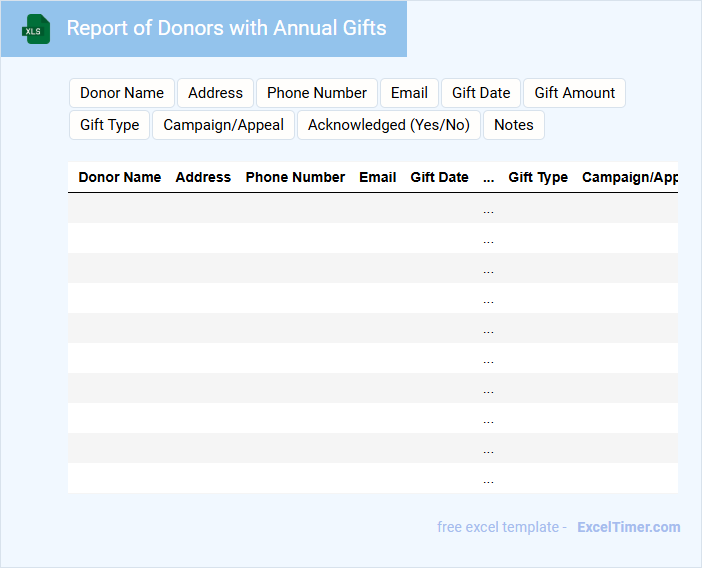
Task: Click the Gift Date column header
Action: click(x=439, y=177)
